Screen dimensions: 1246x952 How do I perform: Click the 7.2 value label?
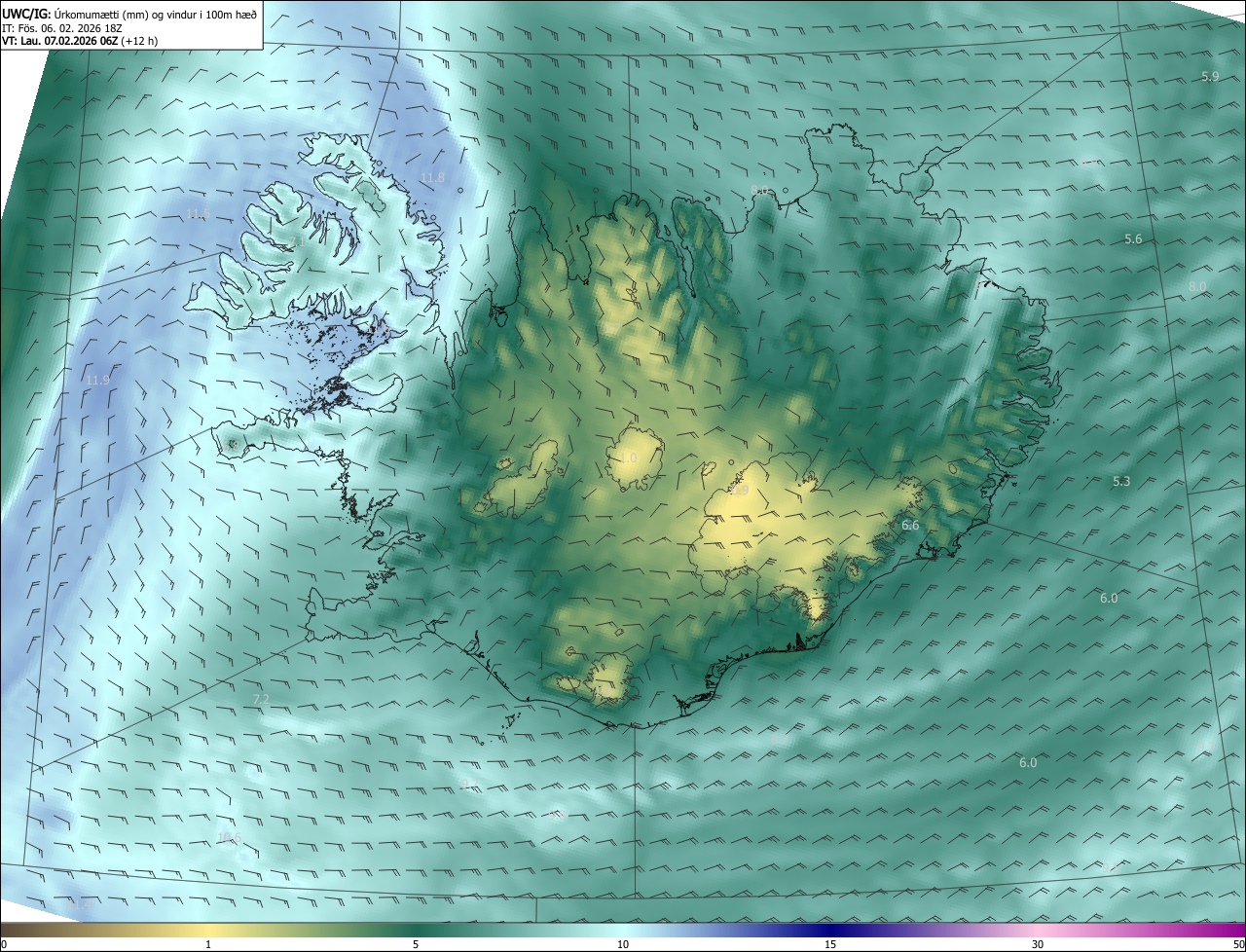tap(261, 700)
